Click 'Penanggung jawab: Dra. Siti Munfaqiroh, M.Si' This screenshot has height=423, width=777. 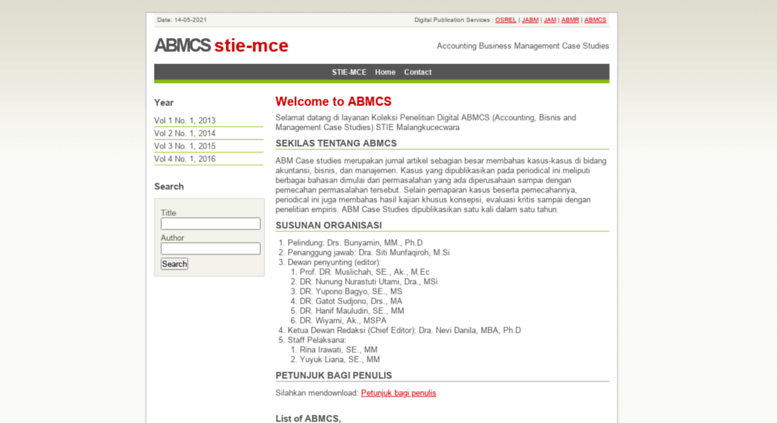[x=369, y=253]
